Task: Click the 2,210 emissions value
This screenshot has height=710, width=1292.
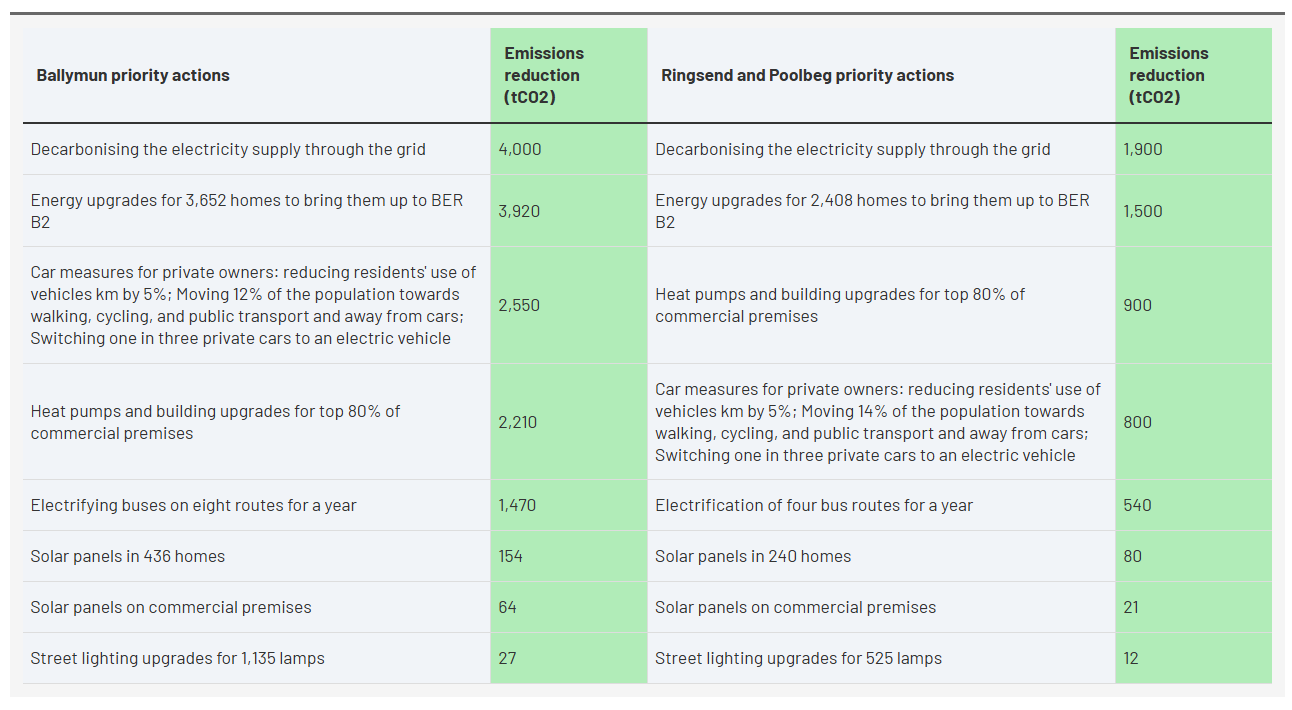Action: 518,422
